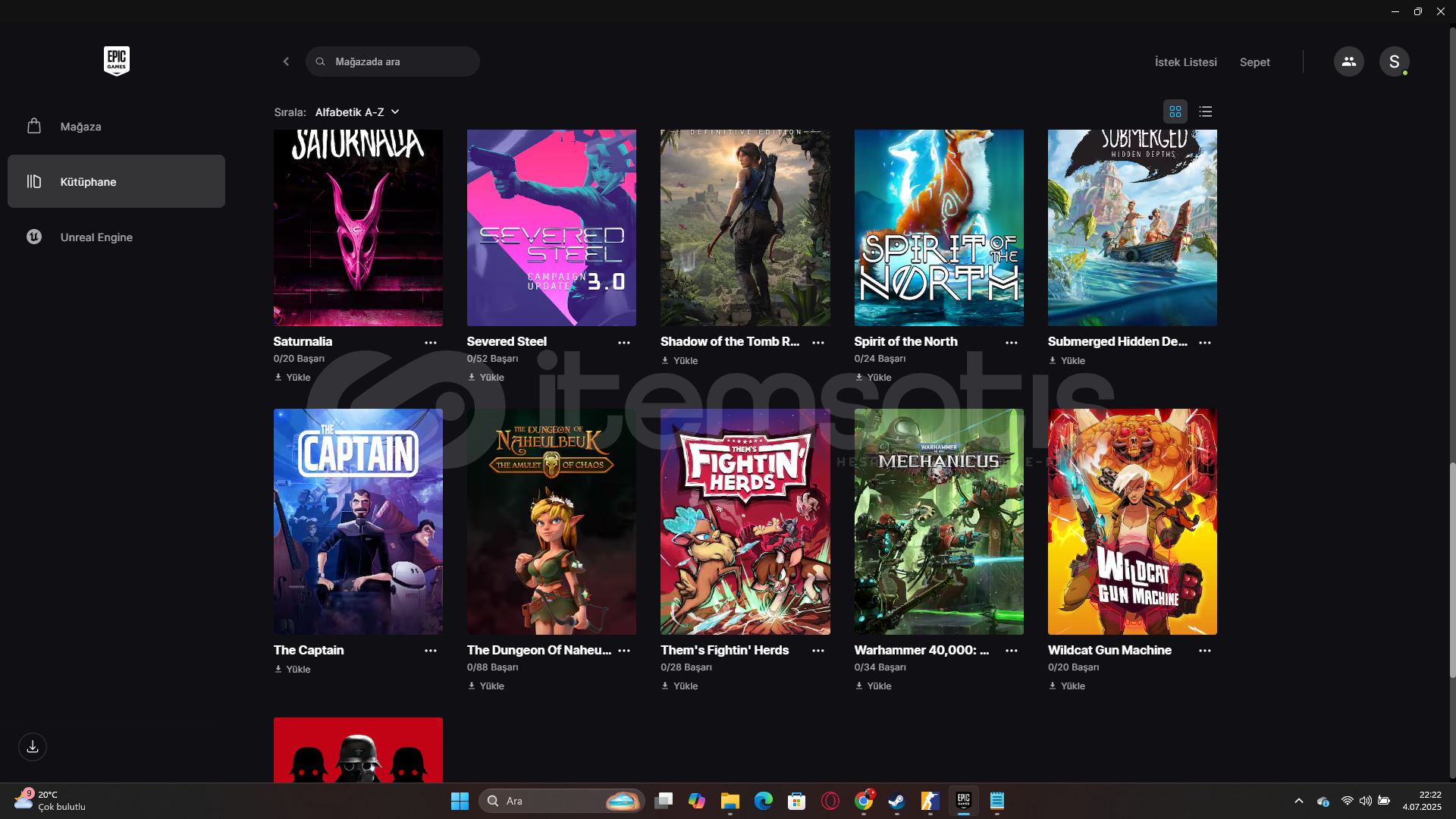
Task: Select Kütüphane in sidebar
Action: coord(116,181)
